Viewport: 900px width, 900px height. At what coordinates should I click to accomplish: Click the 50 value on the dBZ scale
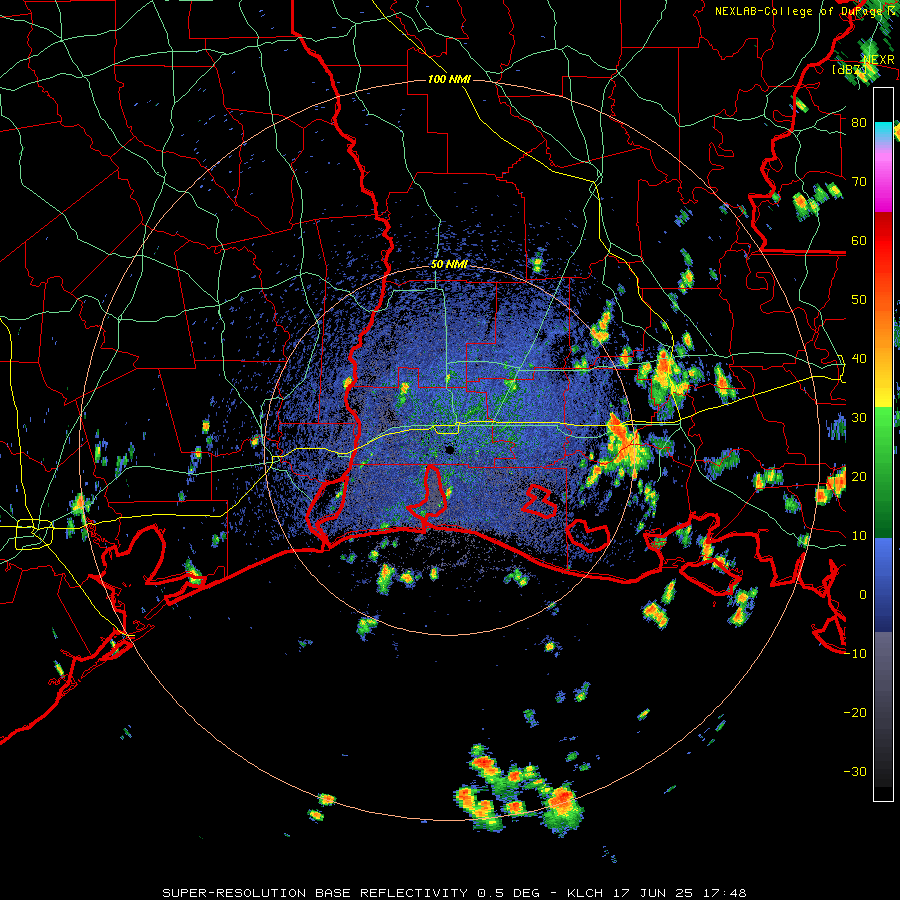point(859,300)
